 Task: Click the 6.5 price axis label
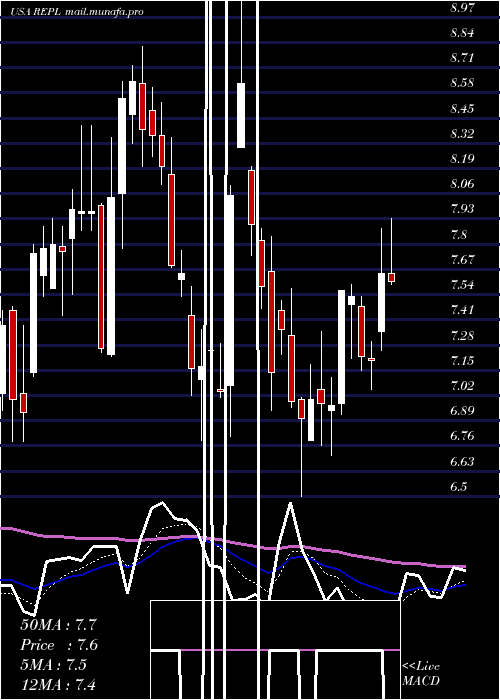[458, 486]
